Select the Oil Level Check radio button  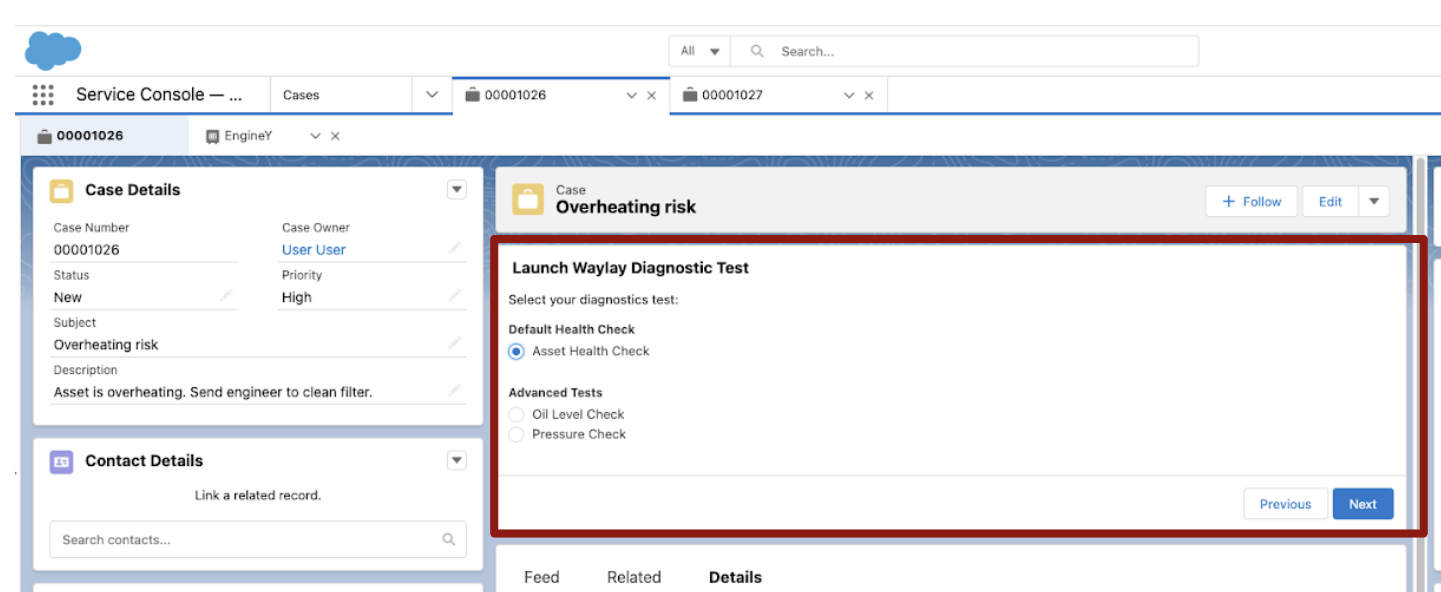coord(516,414)
